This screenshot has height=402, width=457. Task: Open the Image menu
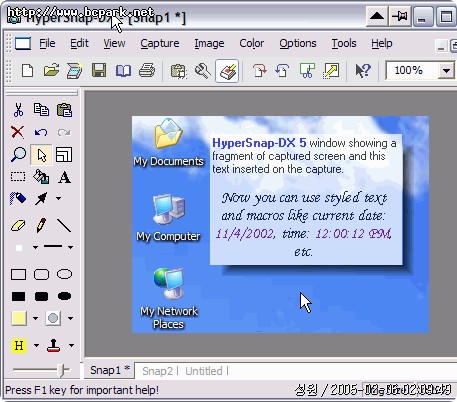(x=209, y=43)
